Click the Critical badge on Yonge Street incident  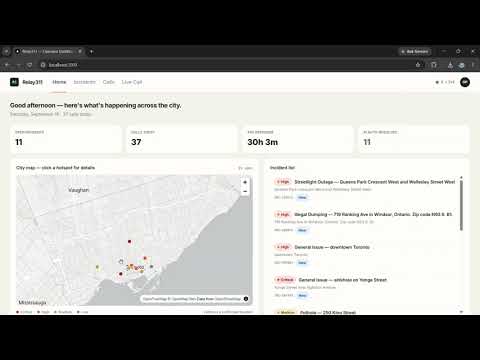coord(285,280)
